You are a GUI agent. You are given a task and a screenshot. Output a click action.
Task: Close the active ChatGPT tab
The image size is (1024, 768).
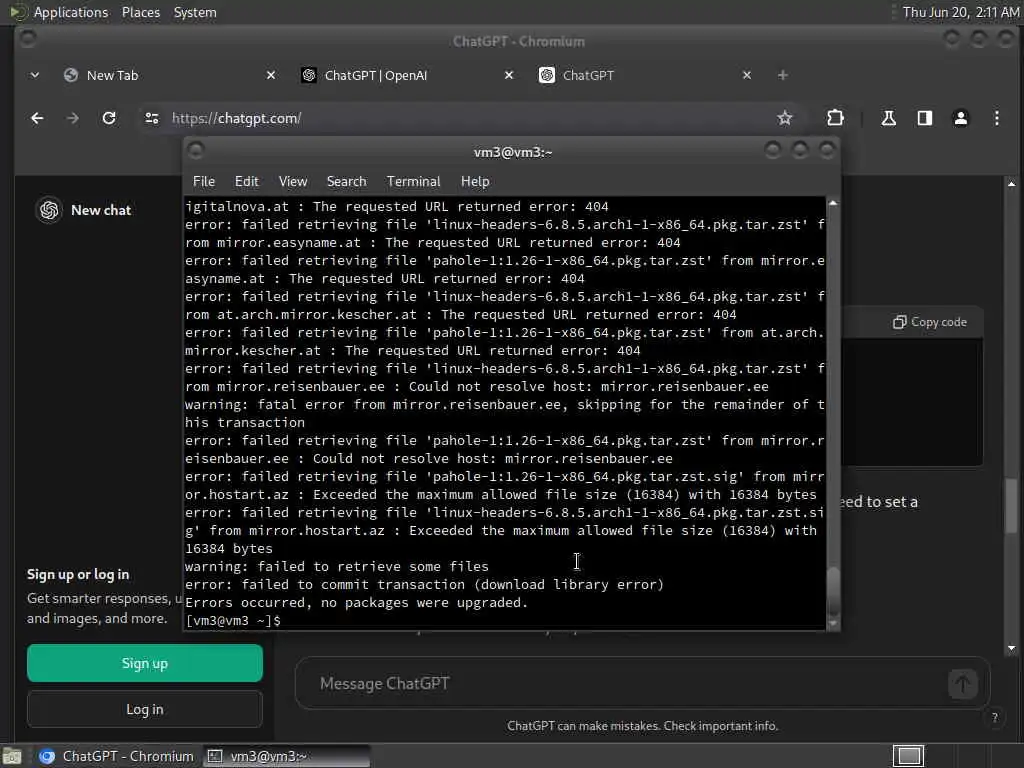pyautogui.click(x=747, y=76)
